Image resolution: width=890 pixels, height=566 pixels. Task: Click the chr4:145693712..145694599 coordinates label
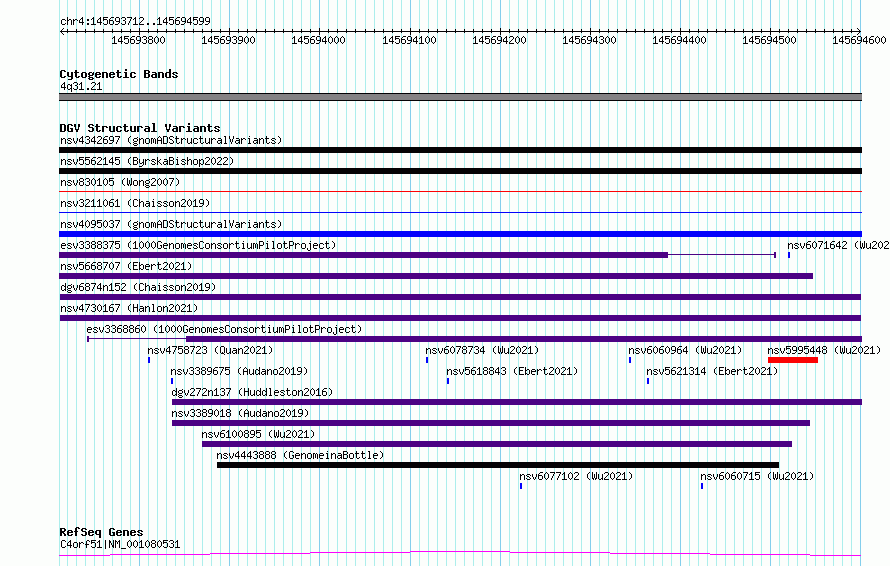135,21
